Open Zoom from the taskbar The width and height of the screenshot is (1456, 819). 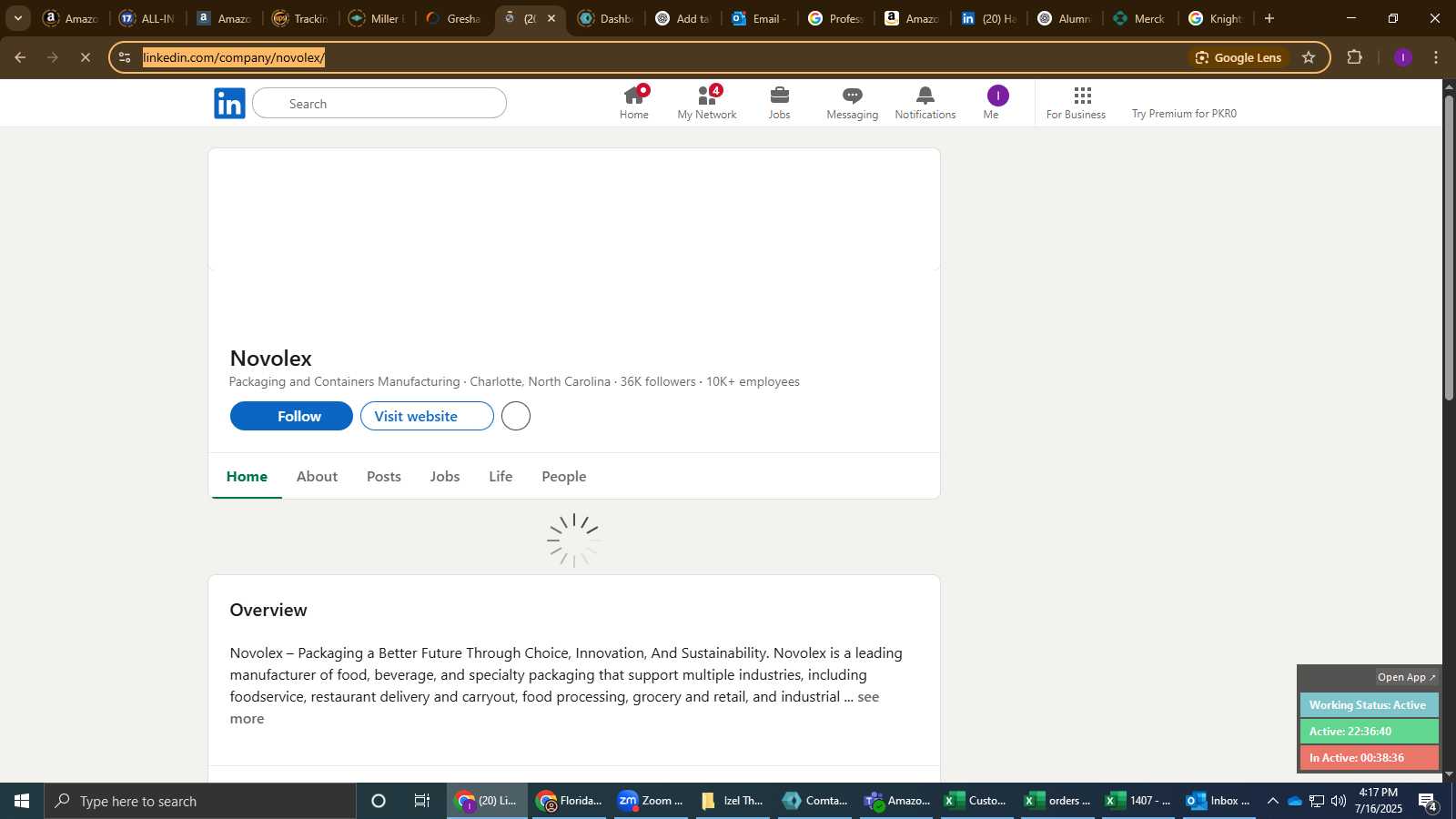pyautogui.click(x=650, y=801)
